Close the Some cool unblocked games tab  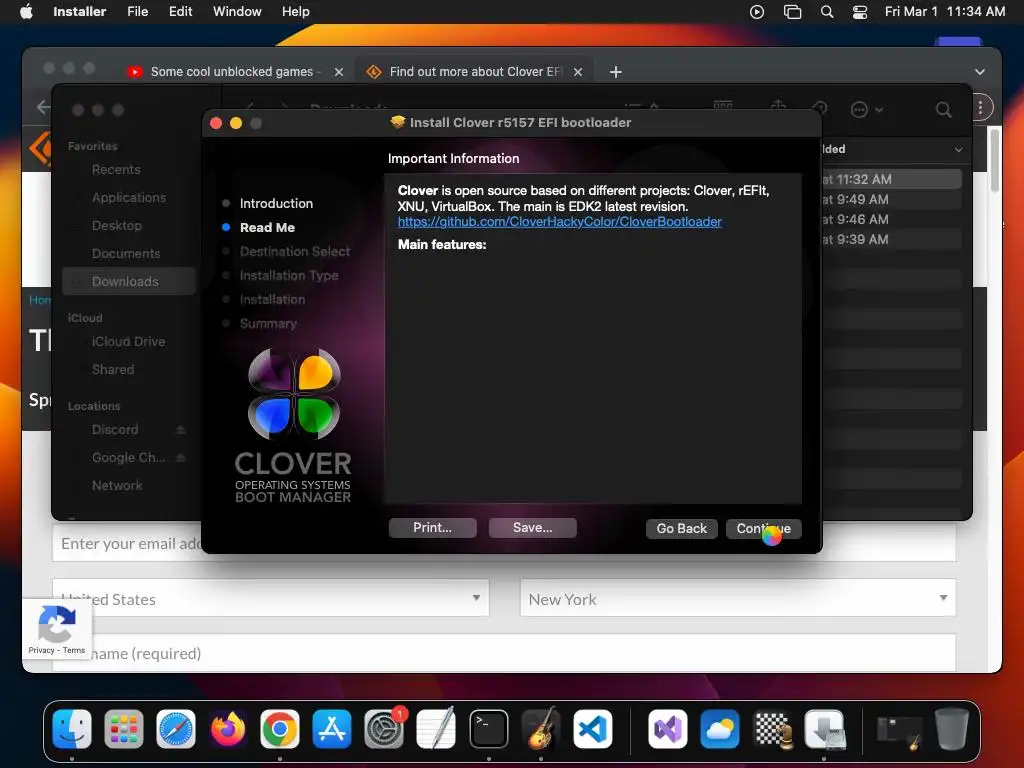pyautogui.click(x=338, y=72)
